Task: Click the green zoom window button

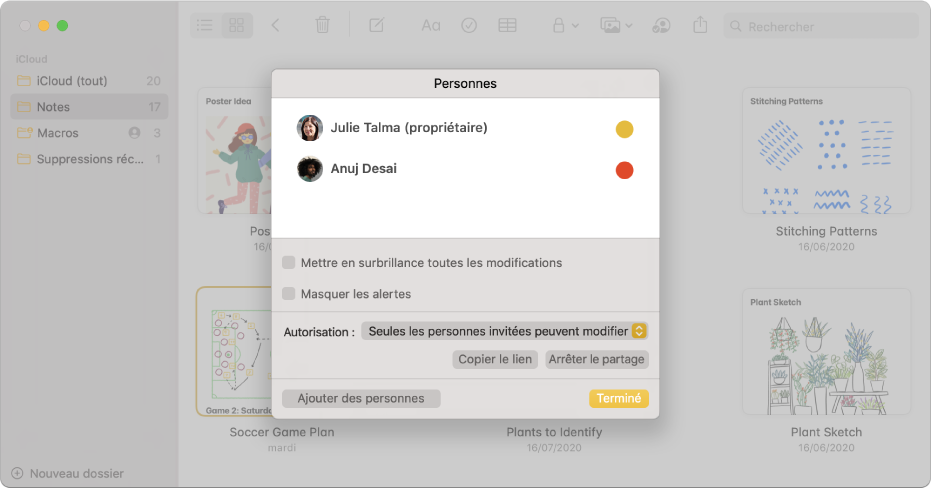Action: click(62, 26)
